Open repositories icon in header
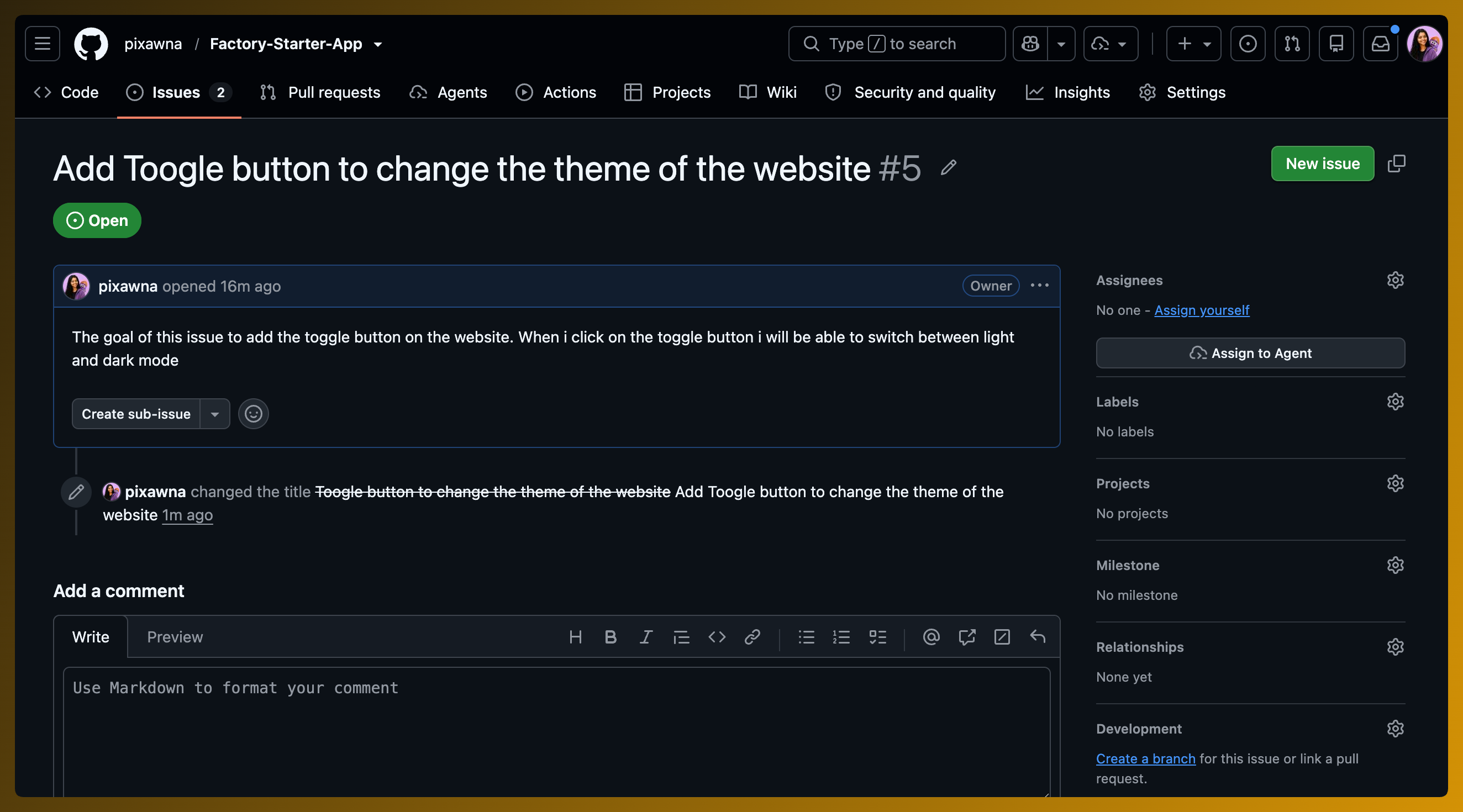This screenshot has height=812, width=1463. pyautogui.click(x=1336, y=44)
